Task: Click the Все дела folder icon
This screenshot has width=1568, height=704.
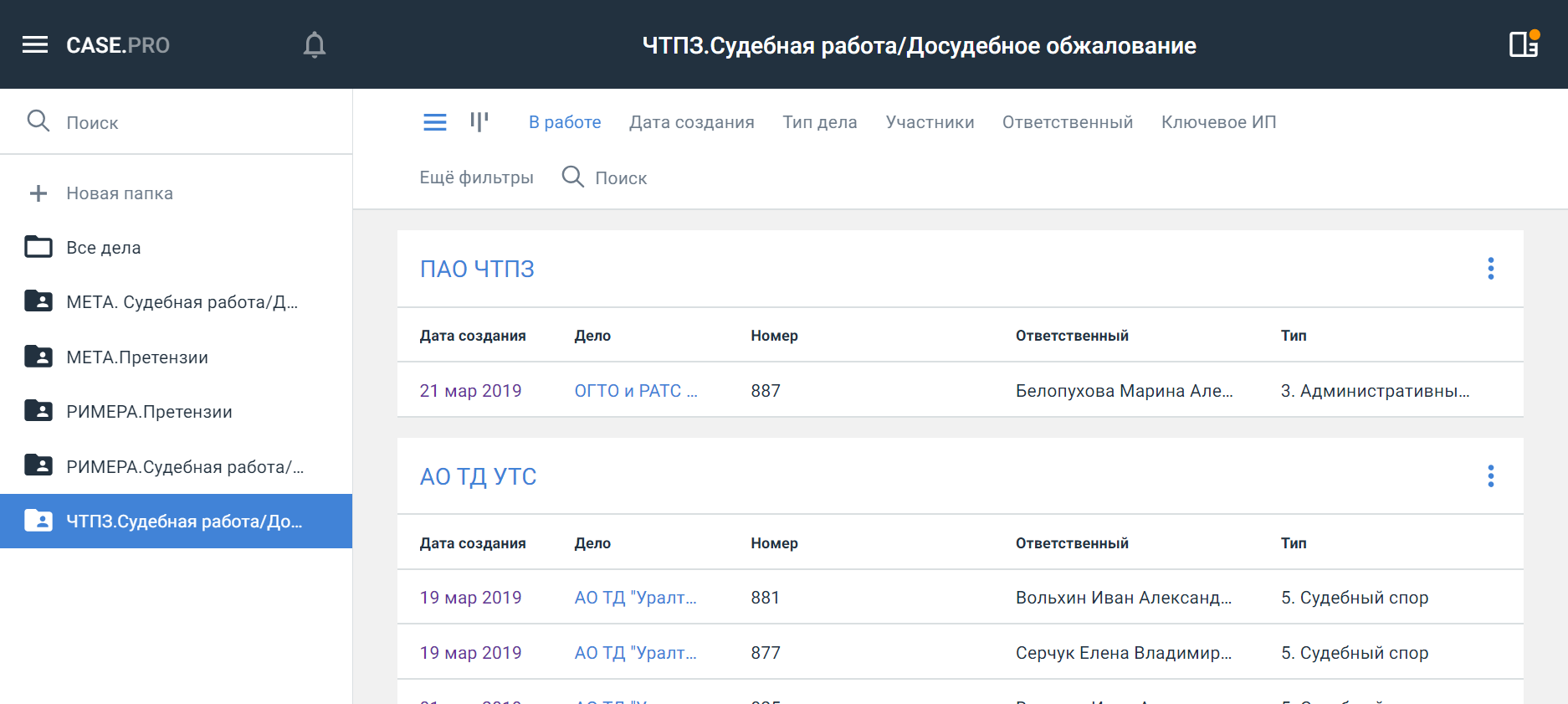Action: [38, 247]
